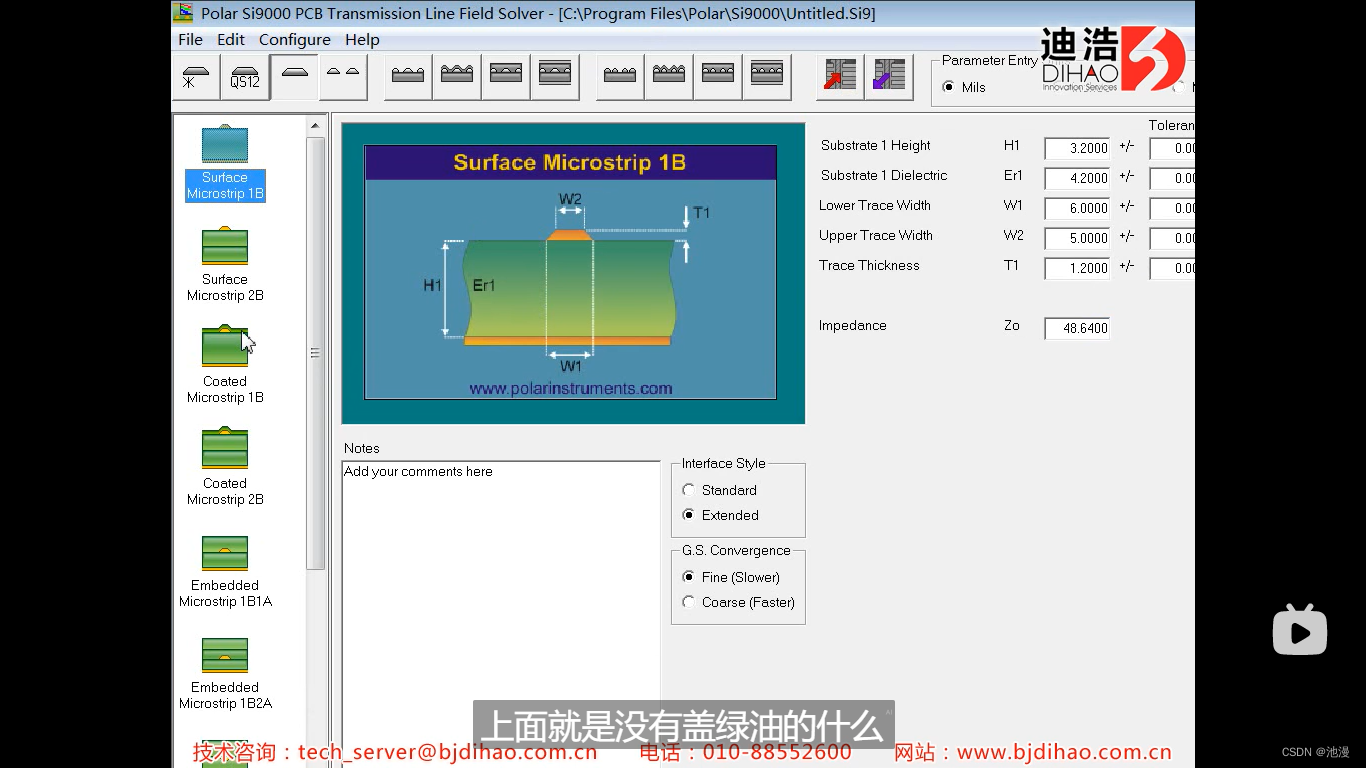1366x768 pixels.
Task: Click the T1 trace thickness field
Action: coord(1077,268)
